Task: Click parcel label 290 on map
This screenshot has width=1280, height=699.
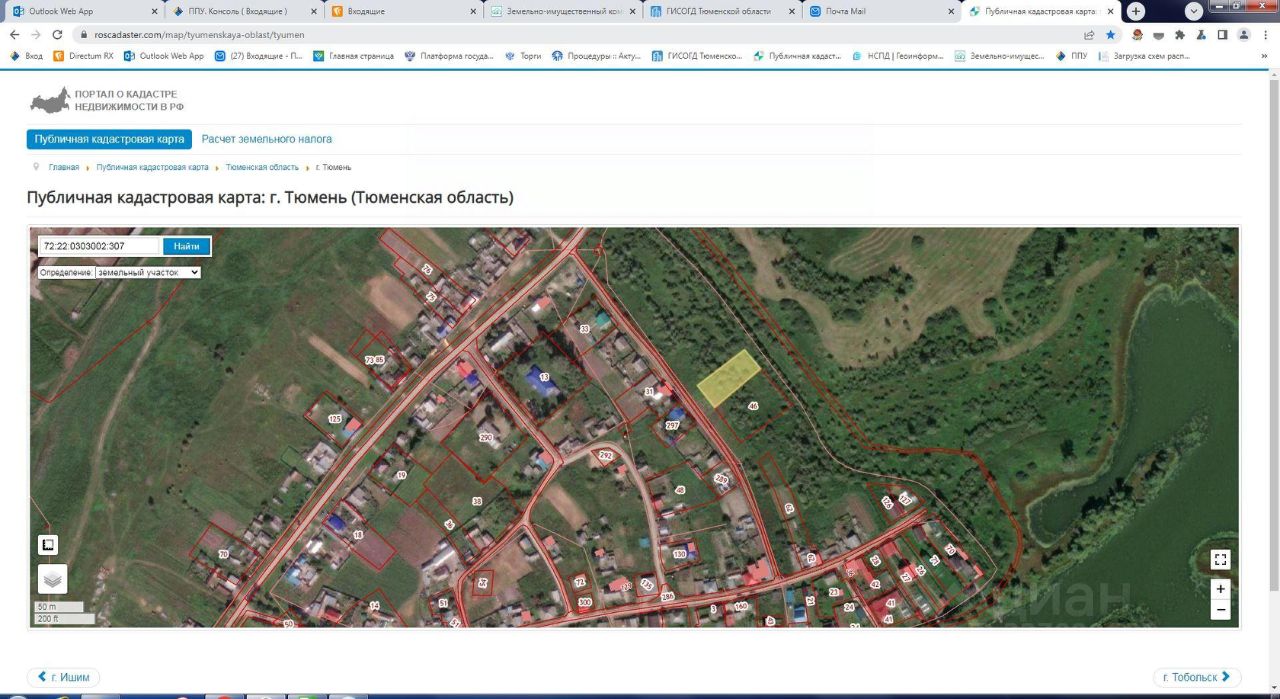Action: coord(487,438)
